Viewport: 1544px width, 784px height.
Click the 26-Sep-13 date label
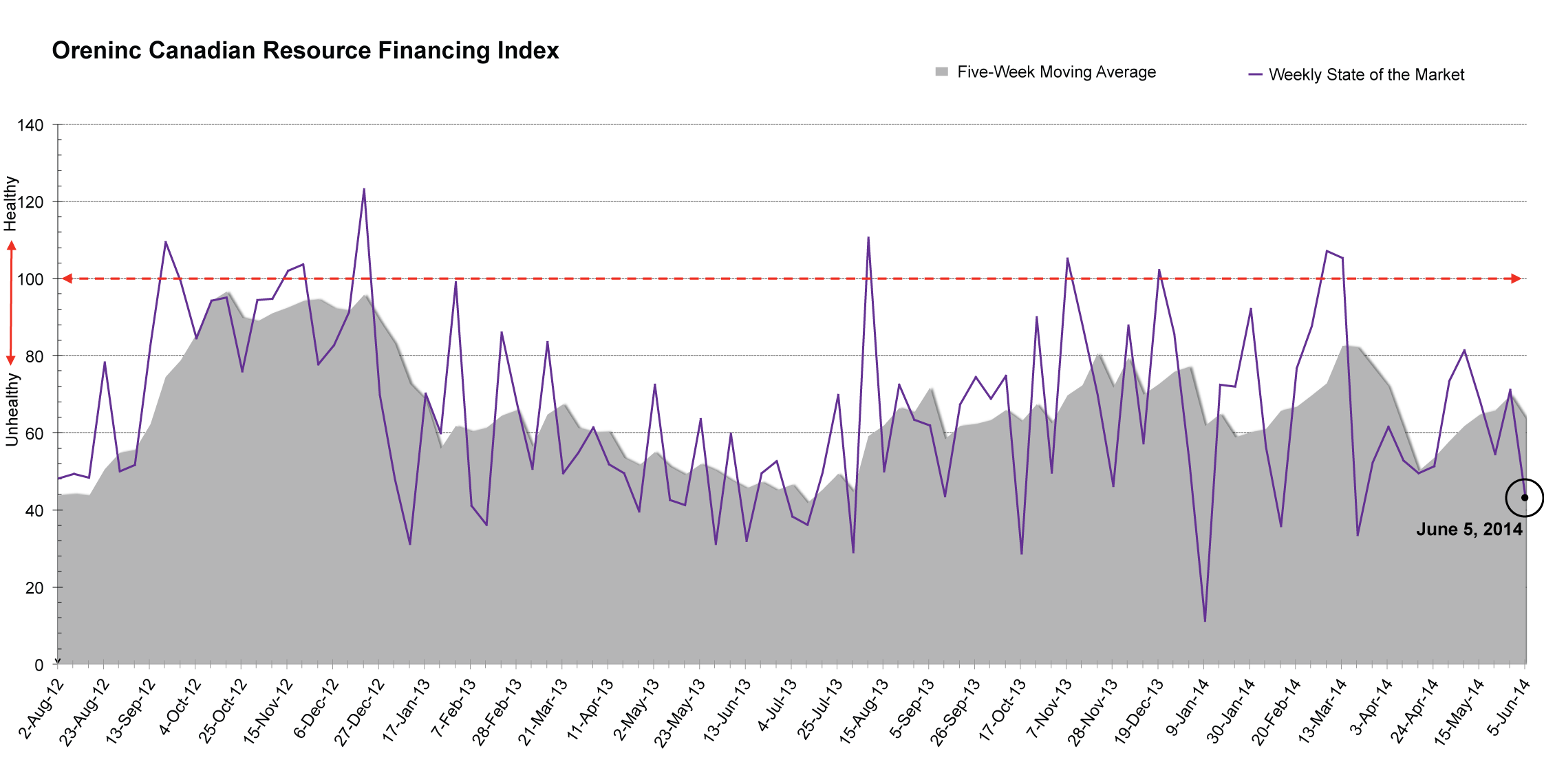[x=955, y=712]
